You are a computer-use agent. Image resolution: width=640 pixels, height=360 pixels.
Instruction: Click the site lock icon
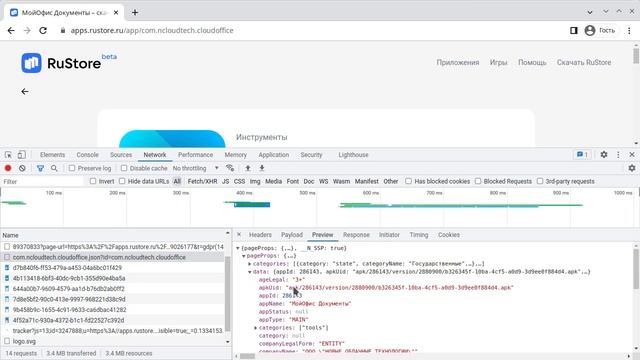pos(63,31)
